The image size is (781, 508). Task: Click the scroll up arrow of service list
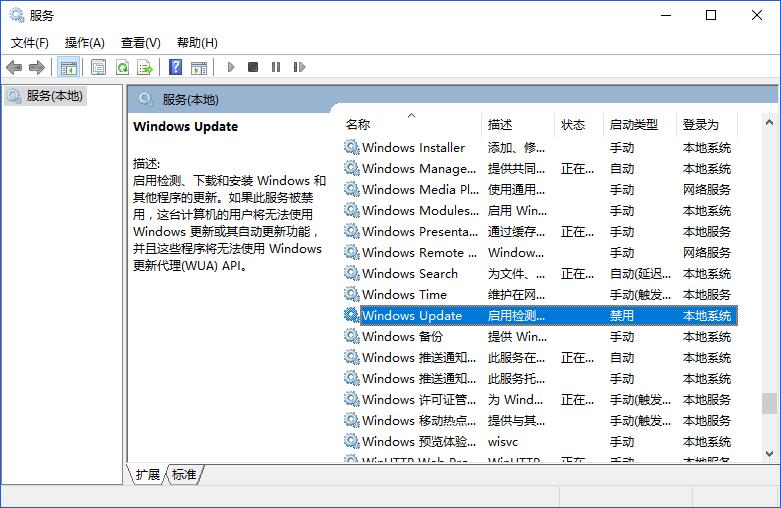point(769,122)
